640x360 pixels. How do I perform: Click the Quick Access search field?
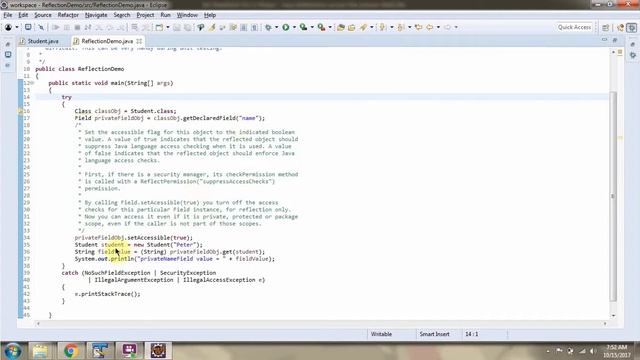[574, 27]
